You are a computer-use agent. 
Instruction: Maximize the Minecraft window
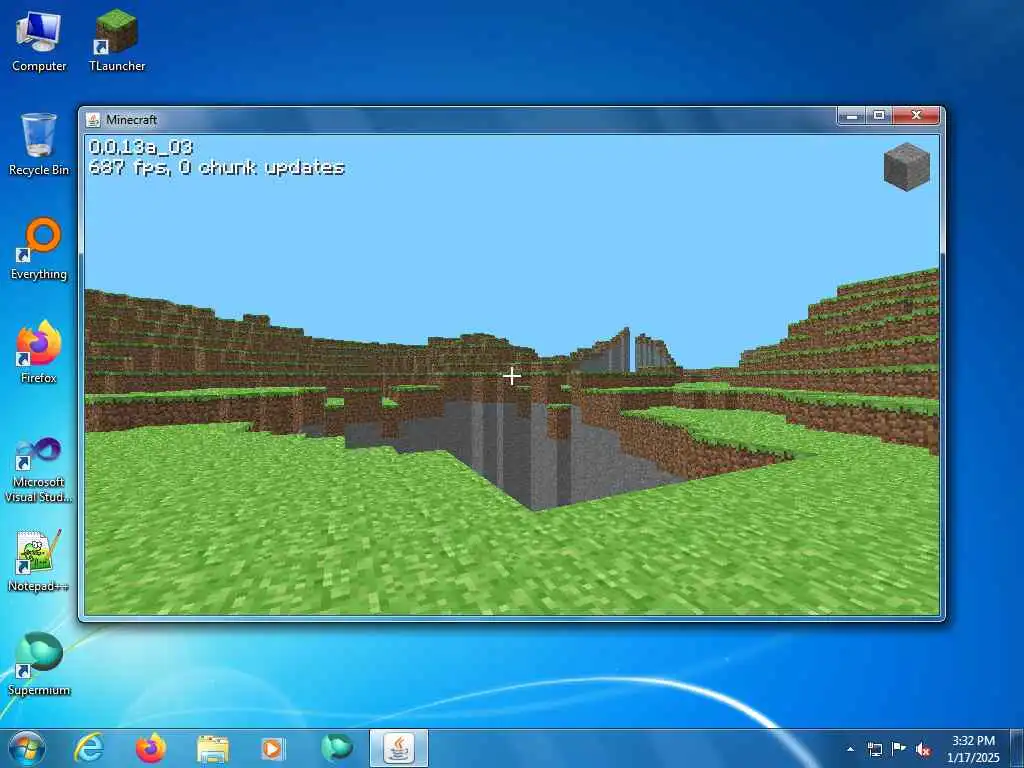click(x=879, y=116)
